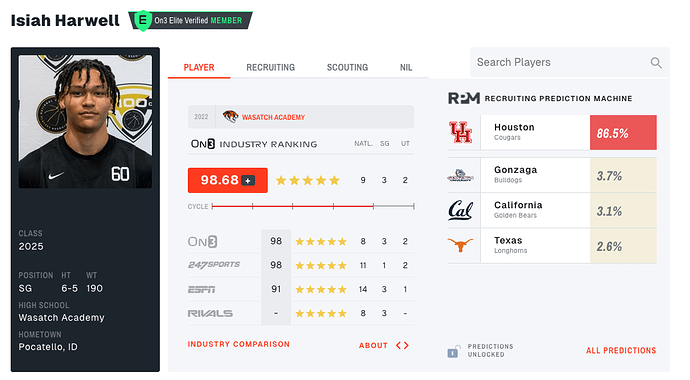
Task: Click the Cal Golden Bears logo
Action: click(460, 210)
